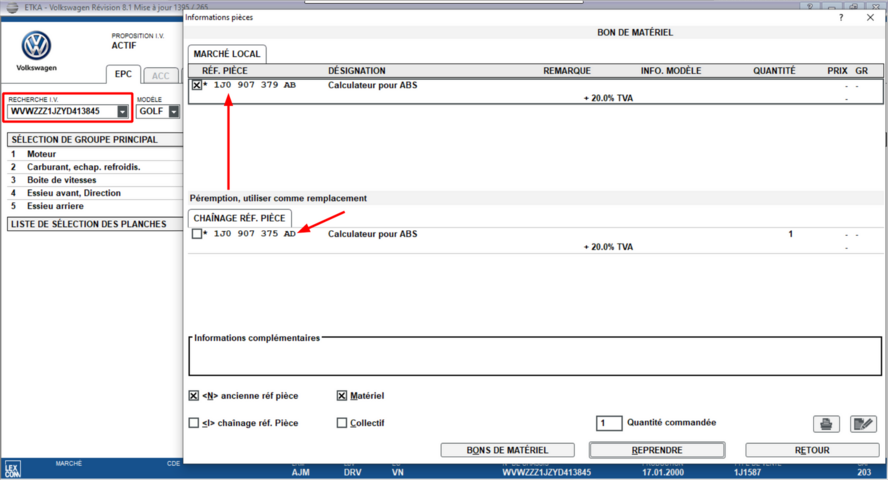Click the BONS DE MATÉRIEL button

tap(507, 450)
